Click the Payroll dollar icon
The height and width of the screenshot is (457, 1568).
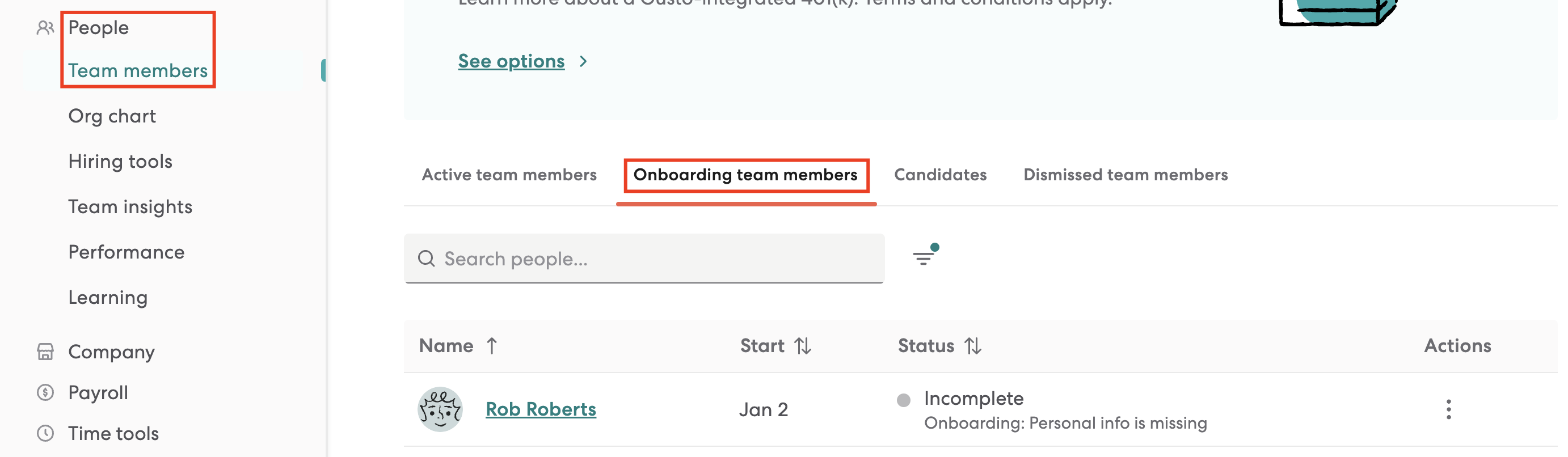coord(45,392)
